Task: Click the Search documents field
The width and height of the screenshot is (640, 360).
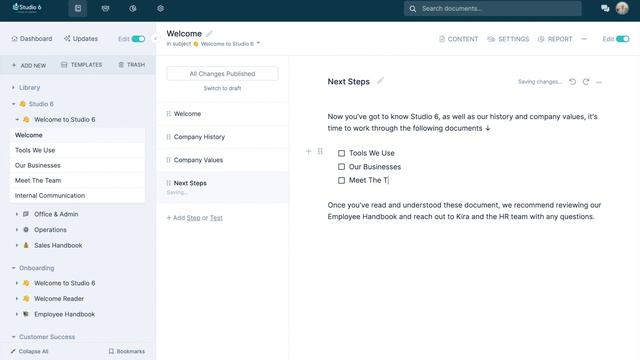Action: 493,9
